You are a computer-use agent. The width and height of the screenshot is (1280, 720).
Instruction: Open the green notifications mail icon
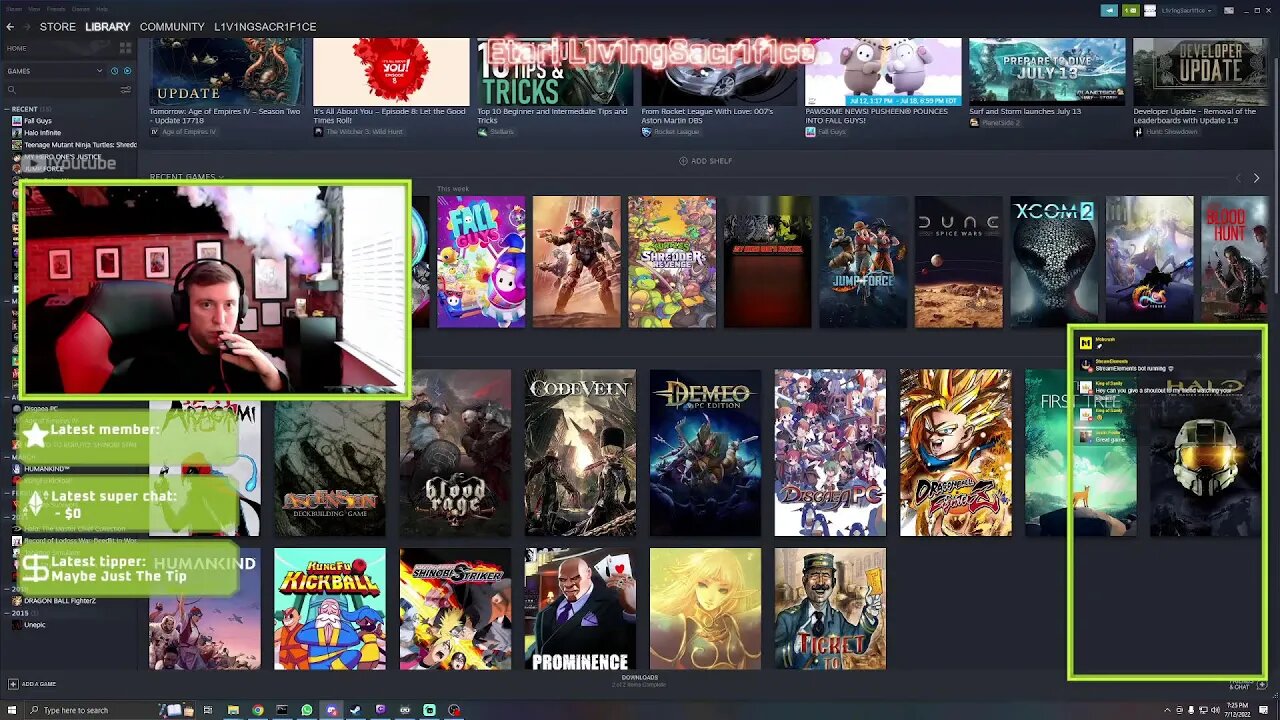pos(1130,10)
